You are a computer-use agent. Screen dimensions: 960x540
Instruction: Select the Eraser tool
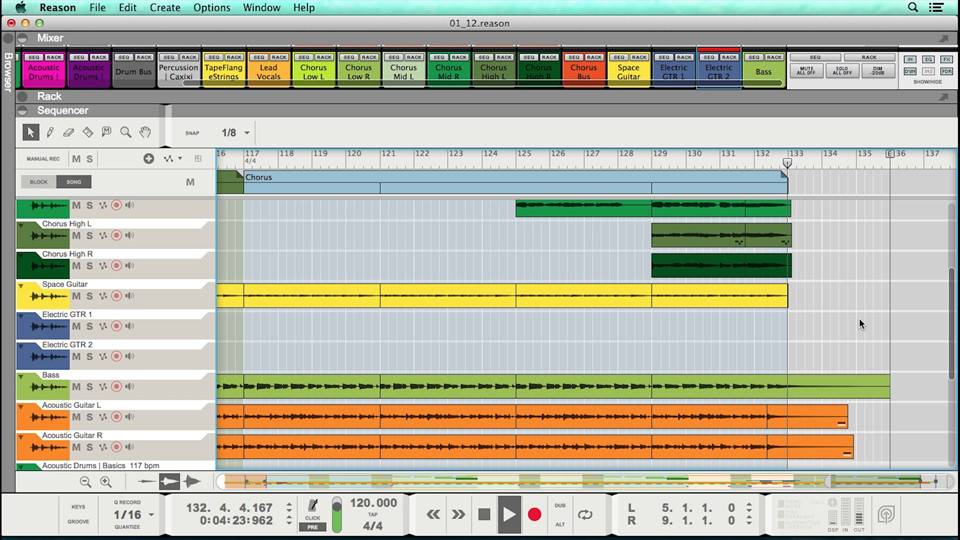click(69, 132)
